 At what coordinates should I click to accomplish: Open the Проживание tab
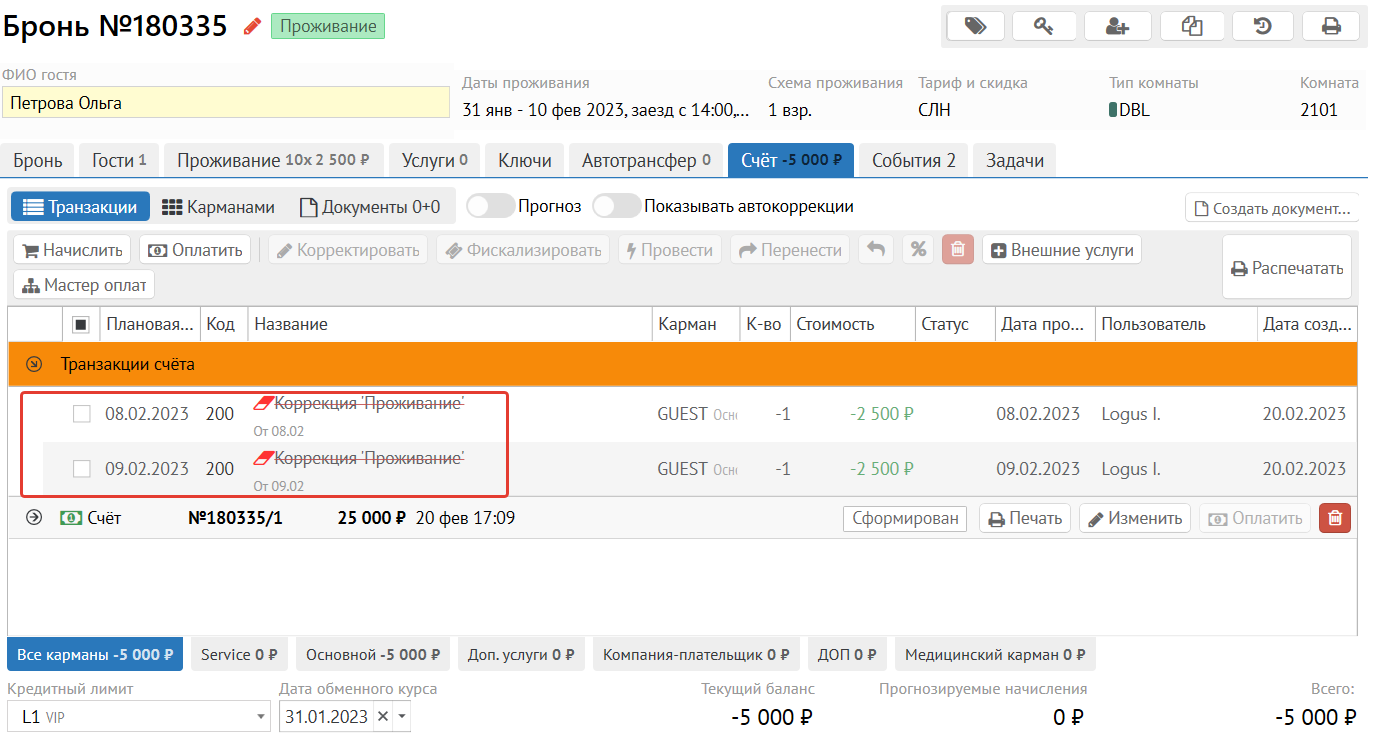click(x=273, y=160)
